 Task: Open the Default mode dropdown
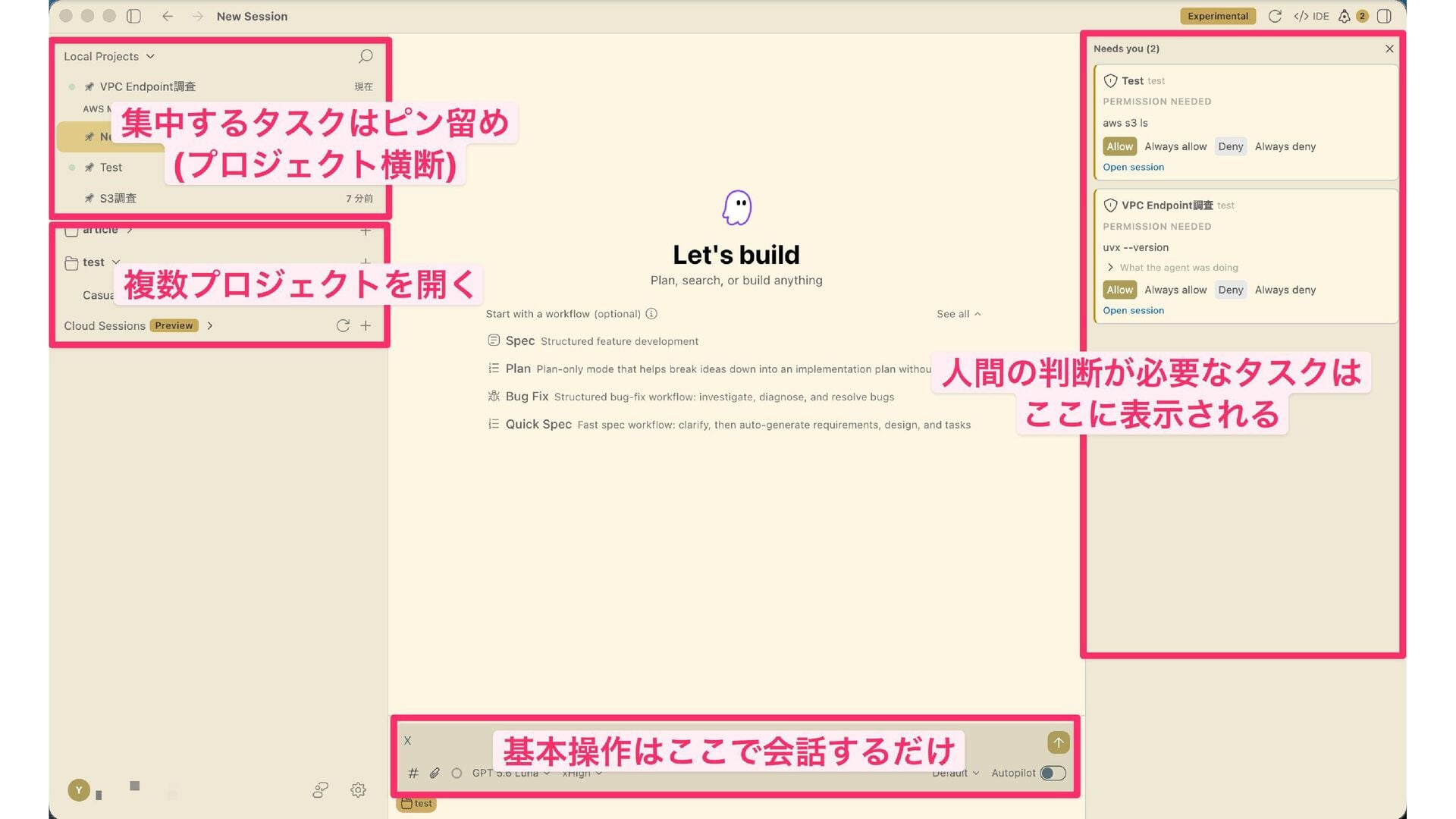(955, 773)
